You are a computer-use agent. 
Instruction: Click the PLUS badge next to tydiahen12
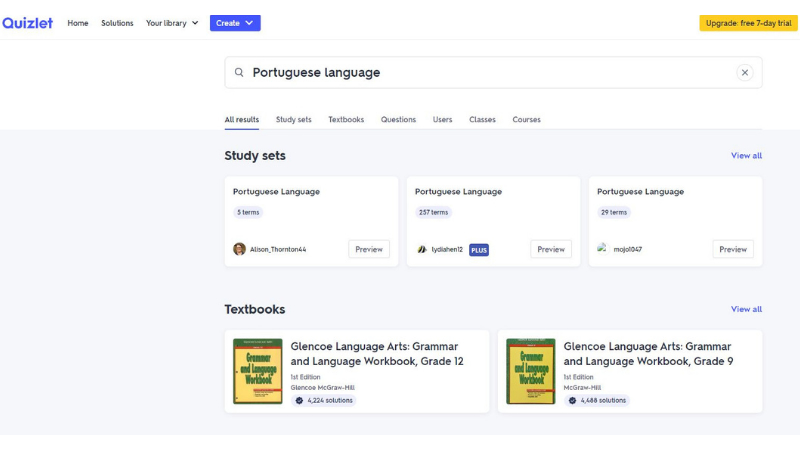pos(479,250)
